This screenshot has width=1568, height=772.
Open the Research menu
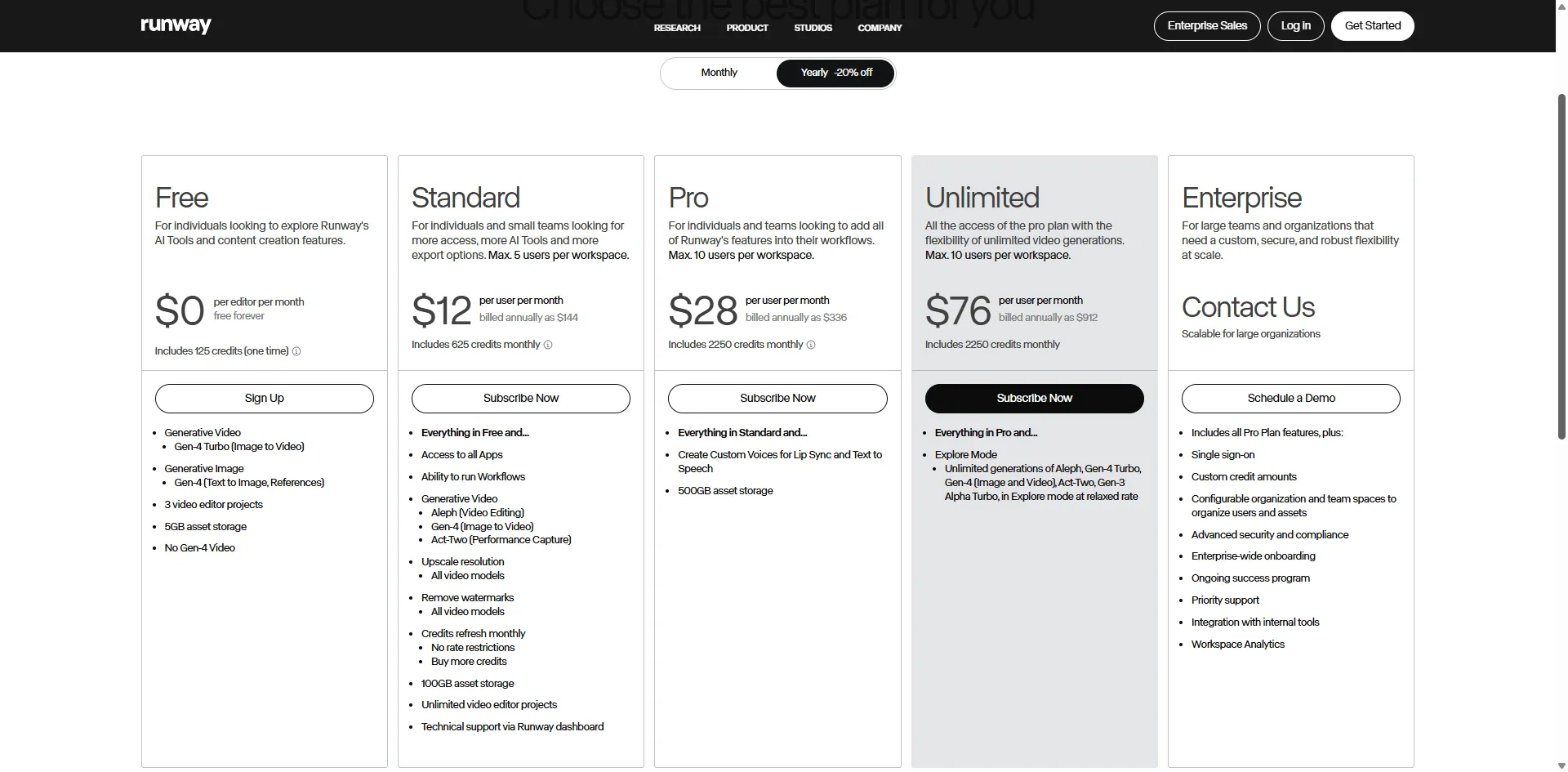click(677, 28)
